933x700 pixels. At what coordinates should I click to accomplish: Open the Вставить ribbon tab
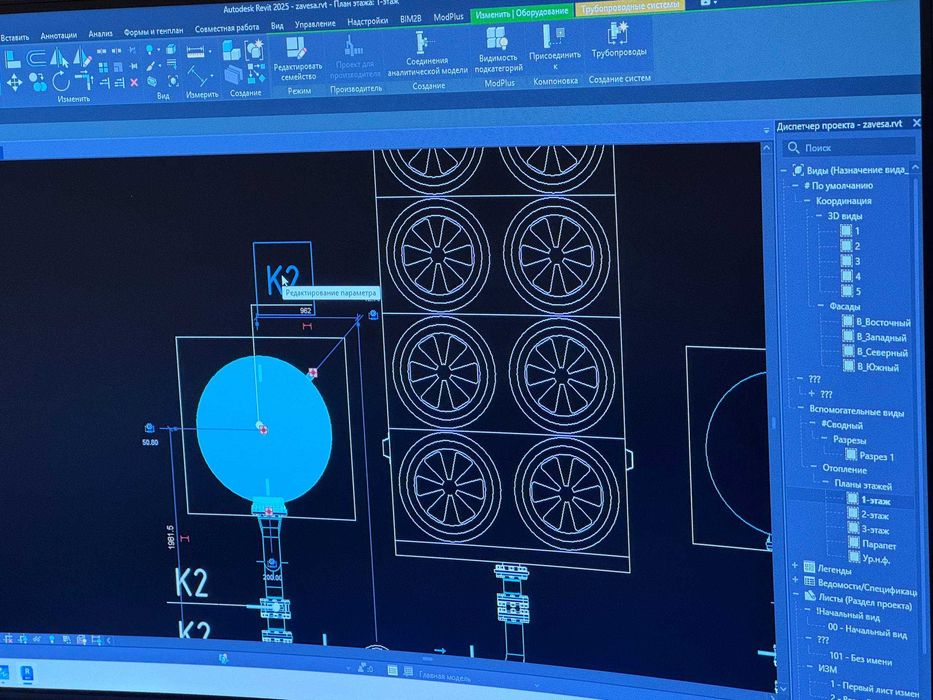tap(14, 37)
